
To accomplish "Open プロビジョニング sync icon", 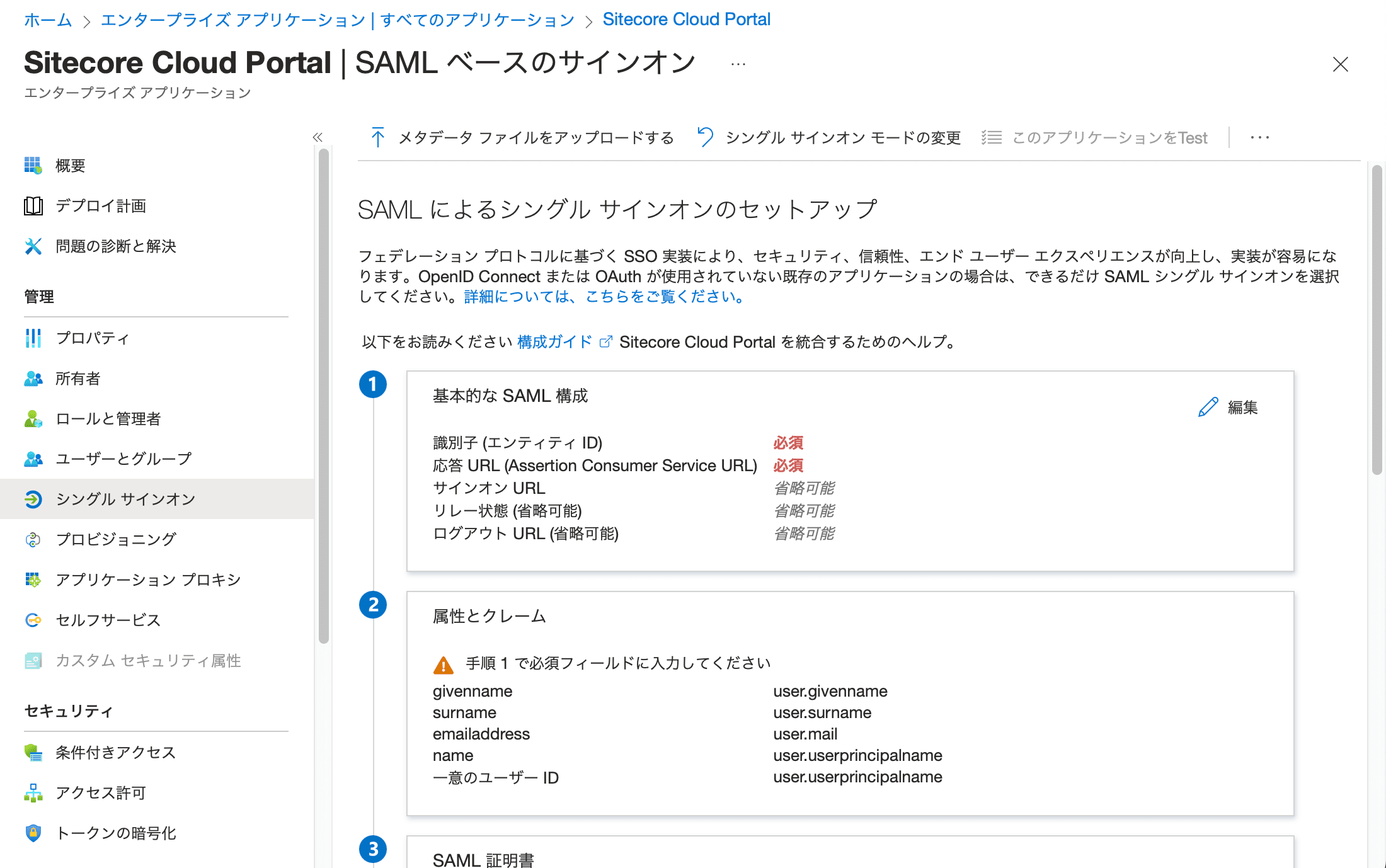I will pyautogui.click(x=33, y=539).
